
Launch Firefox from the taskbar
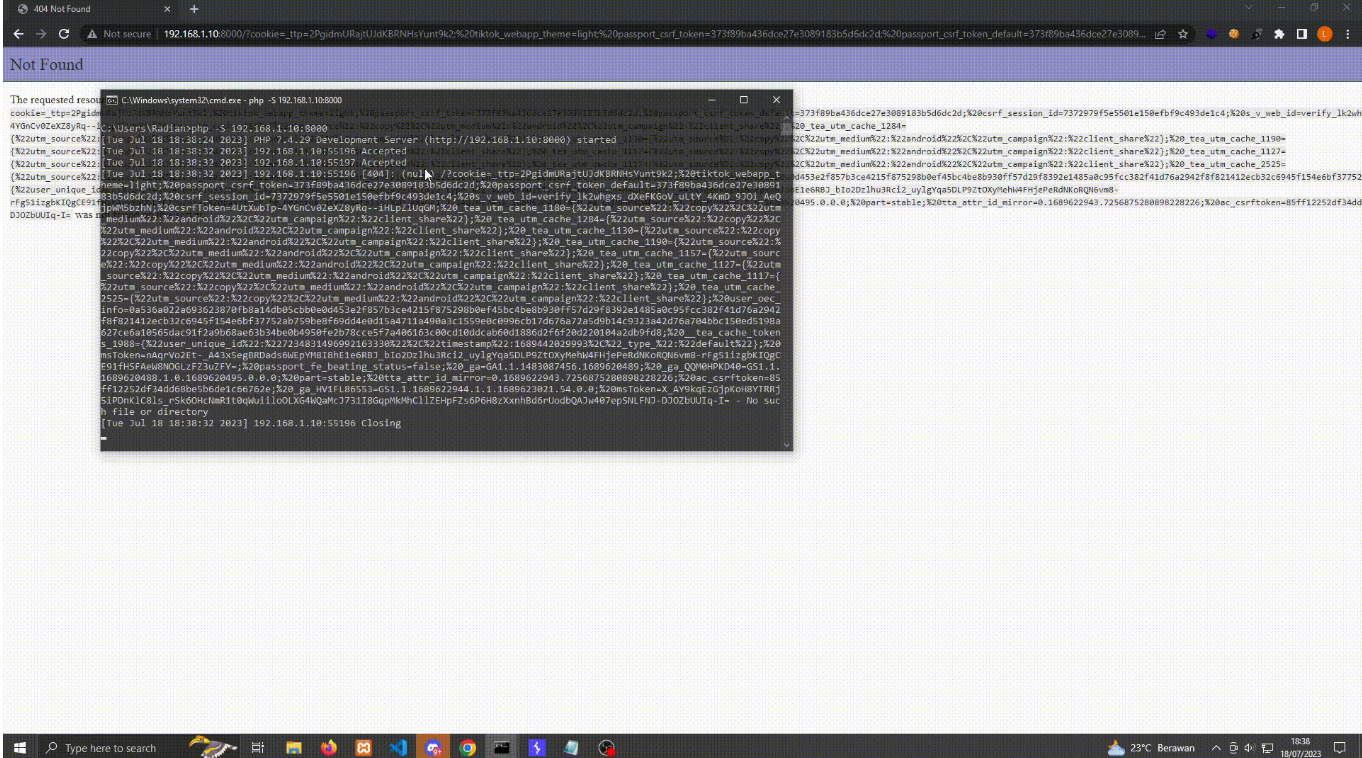click(x=329, y=747)
